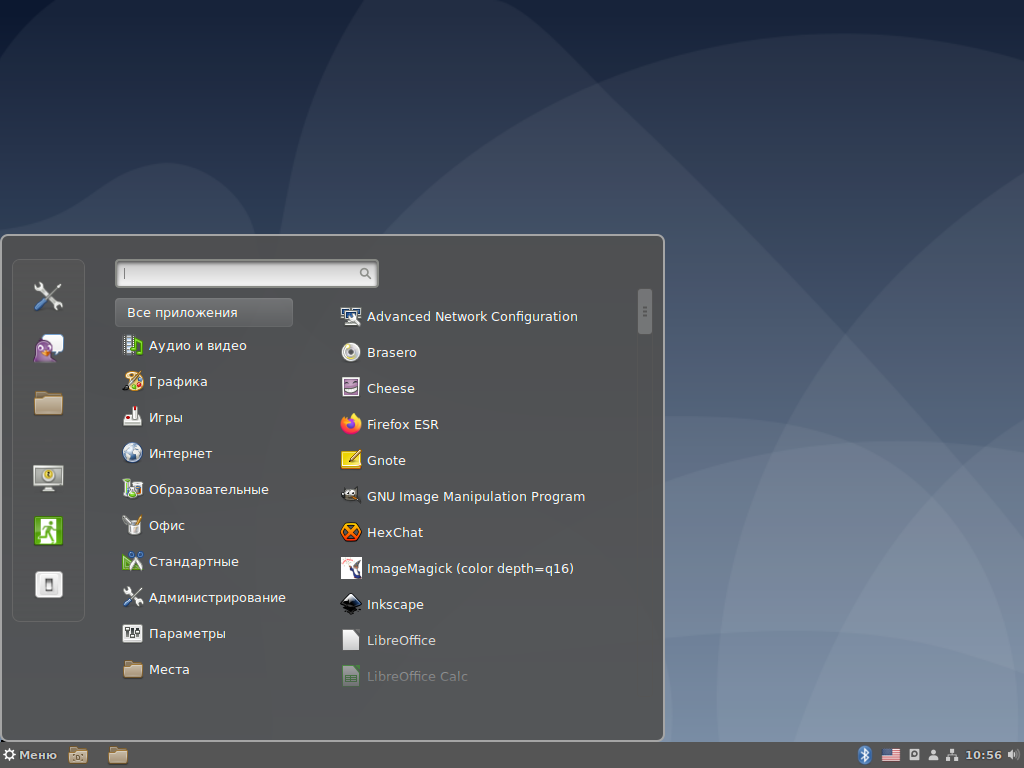Click the user account tray icon
The width and height of the screenshot is (1024, 768).
coord(933,755)
